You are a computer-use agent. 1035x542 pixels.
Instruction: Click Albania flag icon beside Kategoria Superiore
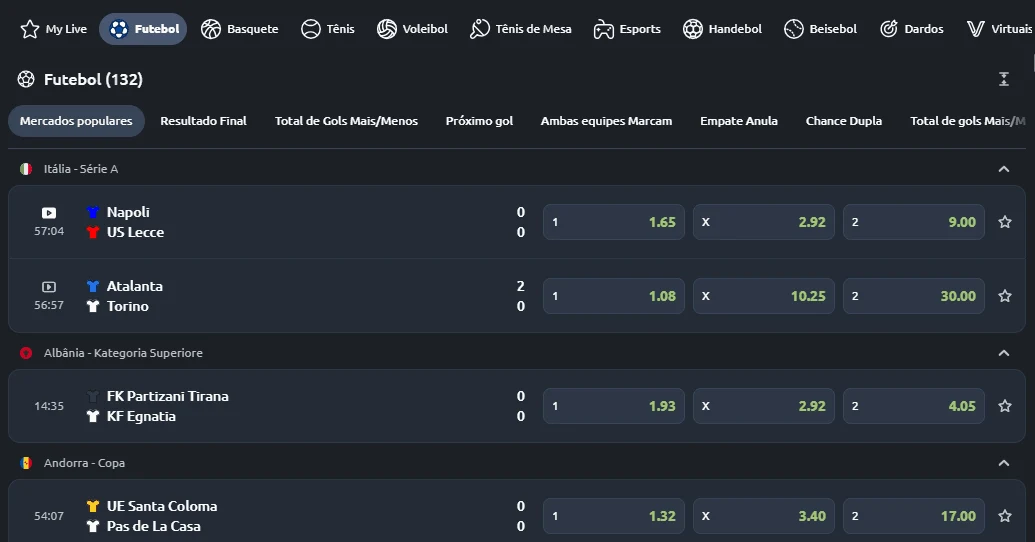point(26,353)
